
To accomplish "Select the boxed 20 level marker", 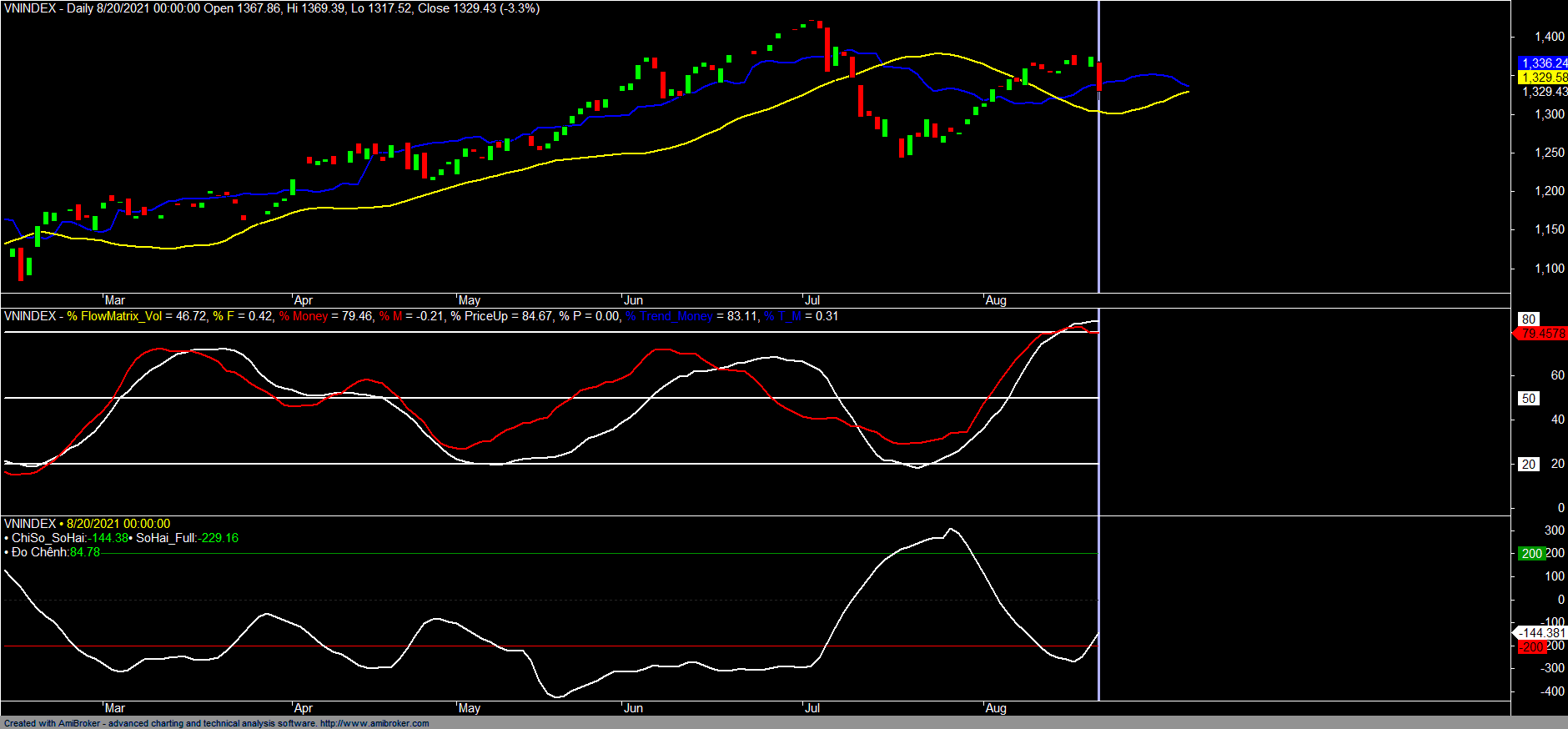I will [x=1528, y=465].
